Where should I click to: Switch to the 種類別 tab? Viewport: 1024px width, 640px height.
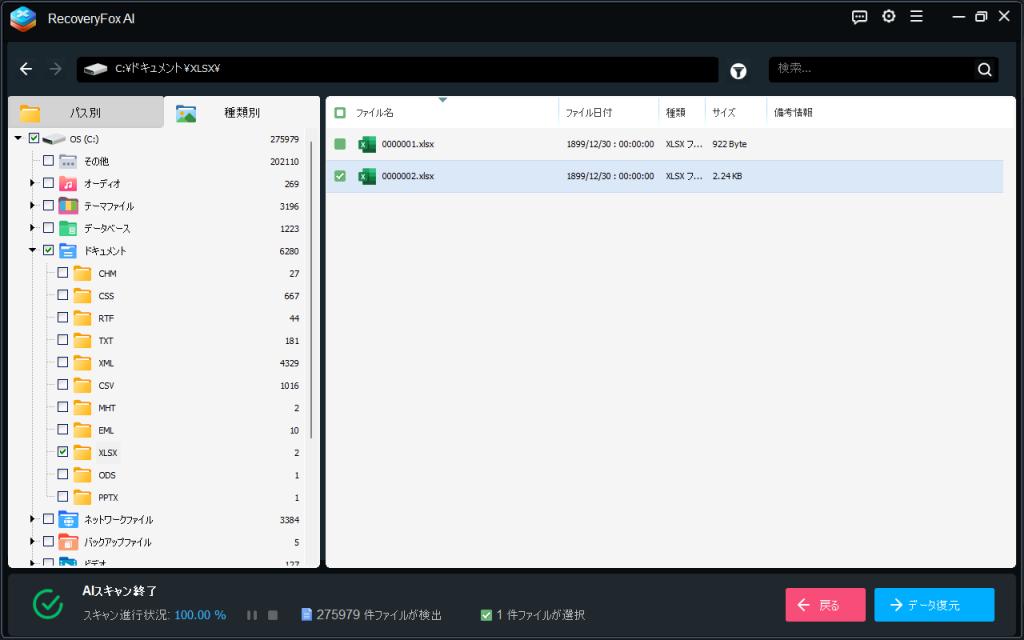241,112
